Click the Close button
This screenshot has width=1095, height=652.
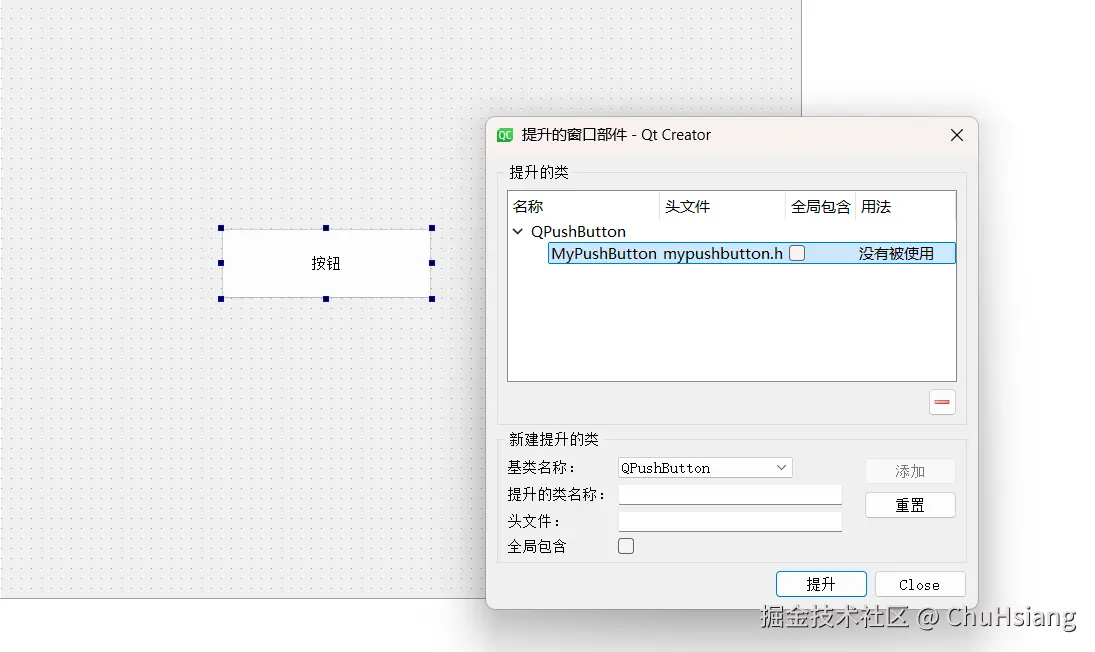tap(919, 584)
